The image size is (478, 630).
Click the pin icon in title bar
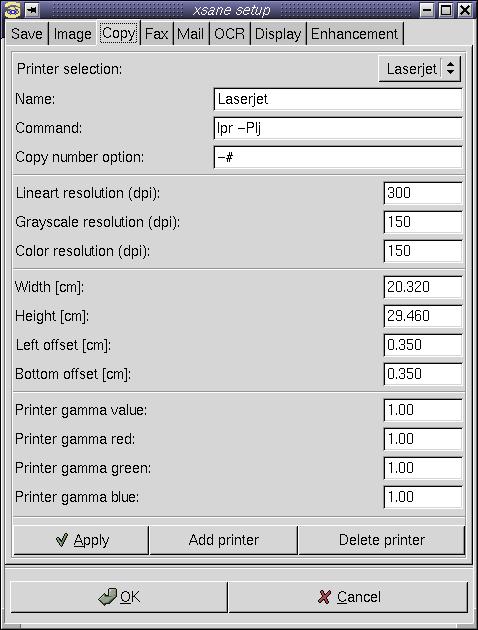coord(32,10)
